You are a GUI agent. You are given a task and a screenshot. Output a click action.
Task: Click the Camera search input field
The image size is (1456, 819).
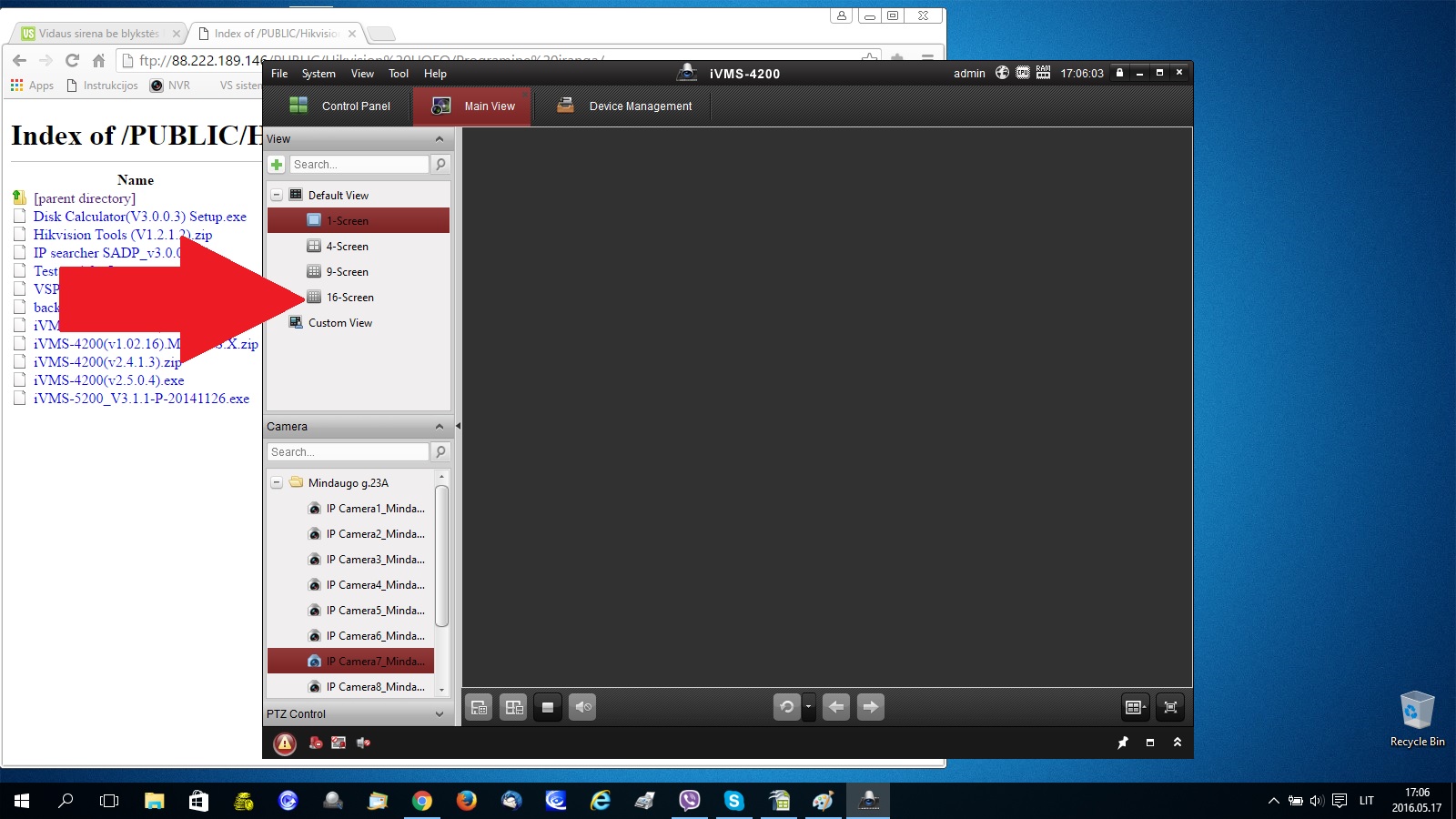(348, 452)
